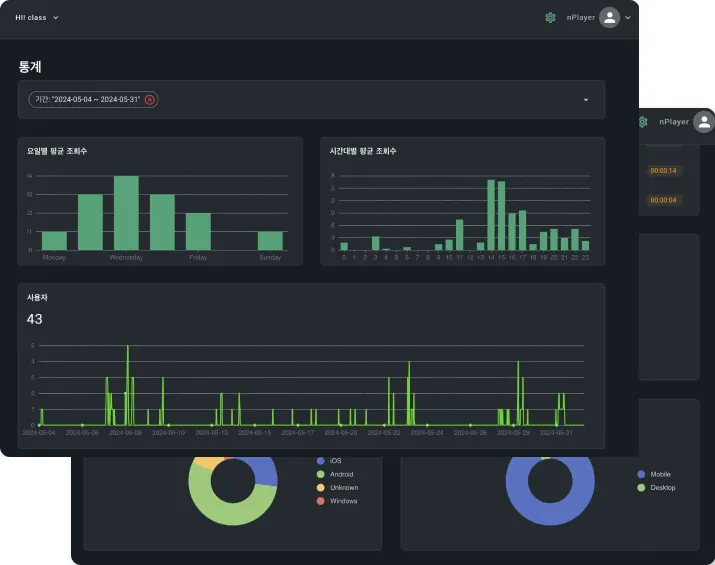Click the 2024-05-08 peak in users chart
Viewport: 715px width, 565px height.
tap(128, 347)
